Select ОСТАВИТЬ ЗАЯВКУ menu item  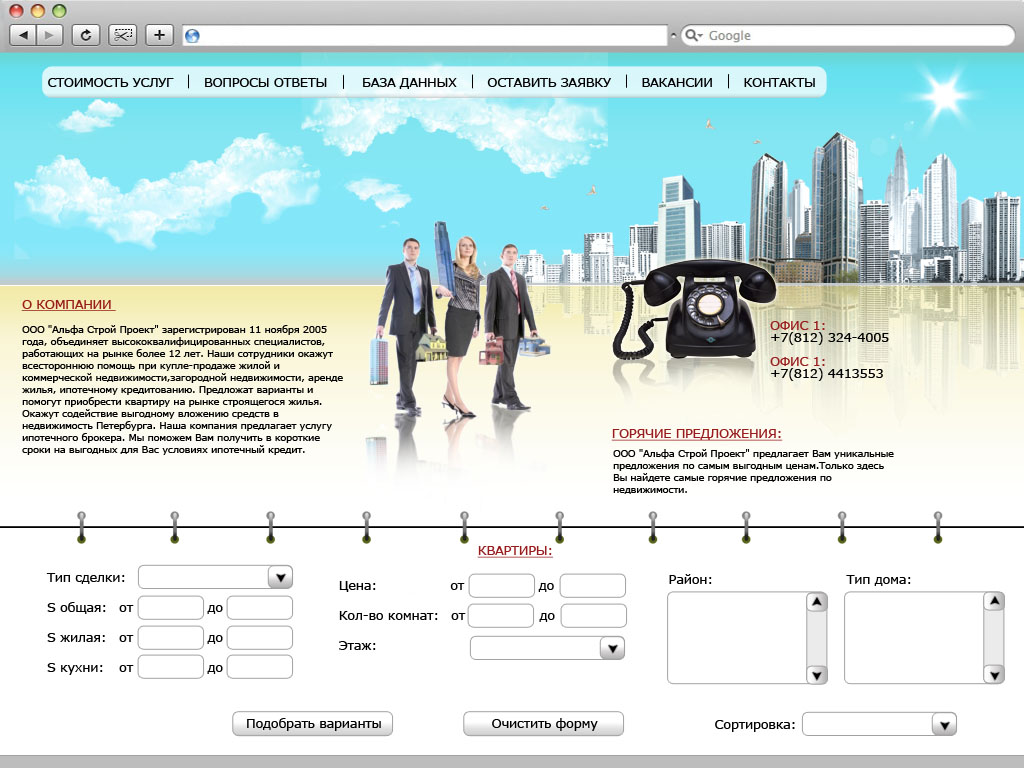549,82
